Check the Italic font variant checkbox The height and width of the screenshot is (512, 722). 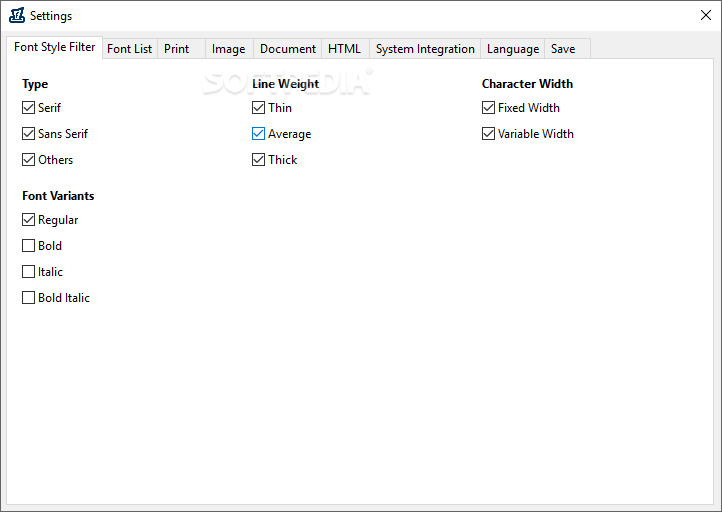tap(29, 272)
